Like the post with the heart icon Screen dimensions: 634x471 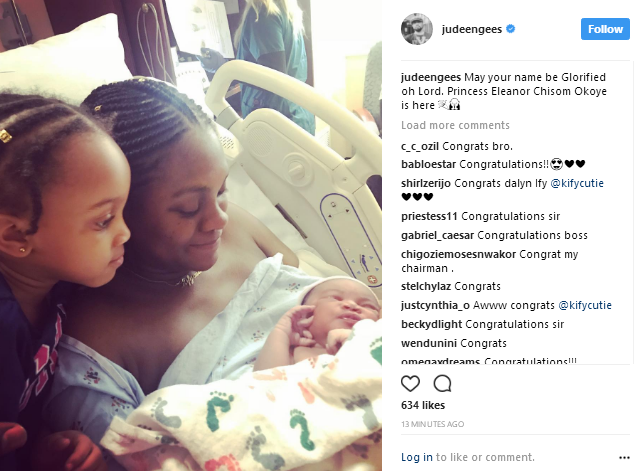coord(410,383)
